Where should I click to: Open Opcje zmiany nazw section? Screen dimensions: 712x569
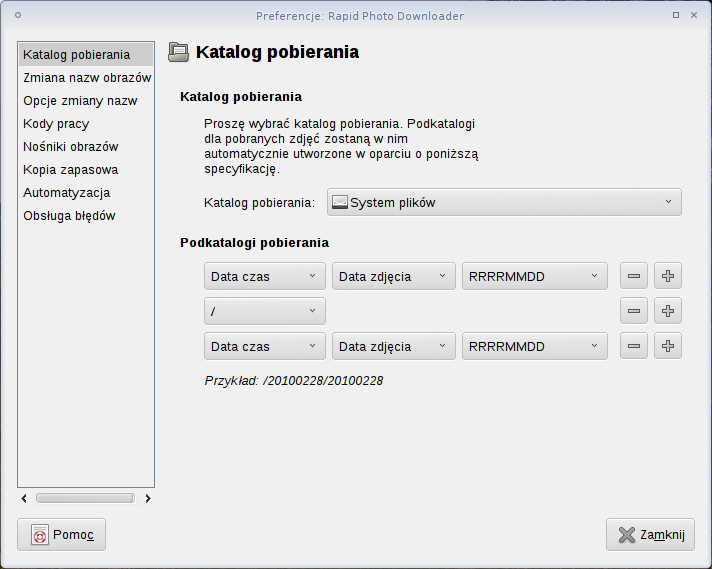coord(86,101)
